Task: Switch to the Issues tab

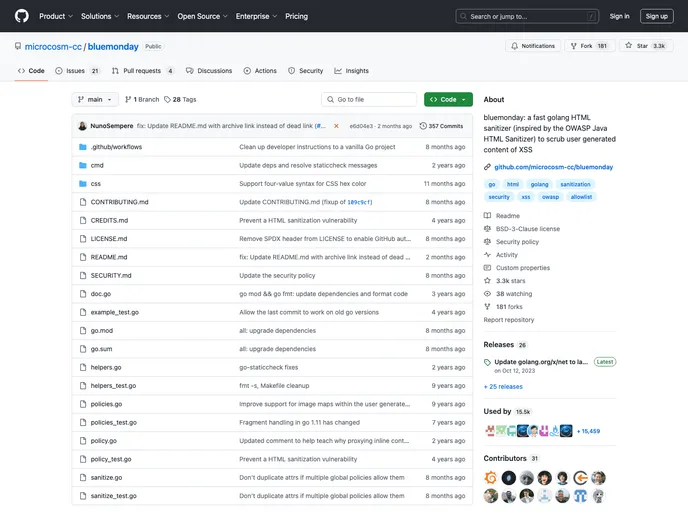Action: [78, 71]
